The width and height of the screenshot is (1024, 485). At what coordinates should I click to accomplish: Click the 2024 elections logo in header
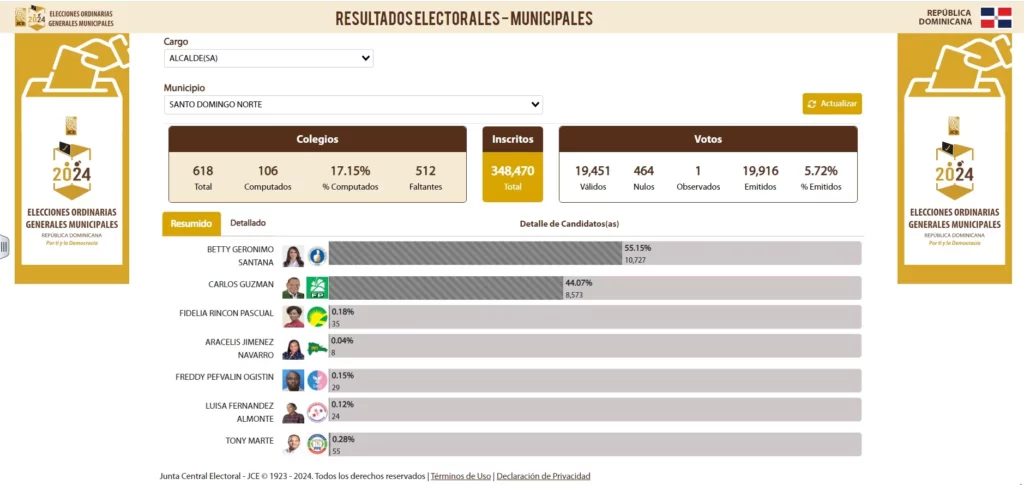(36, 17)
